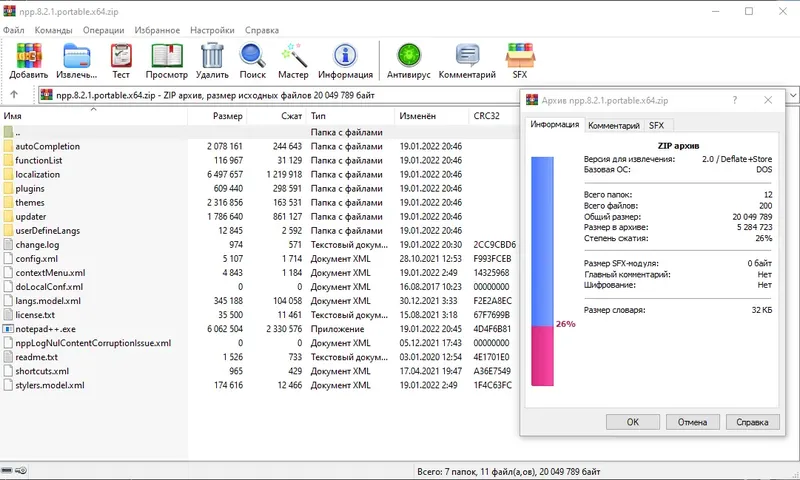Switch to the SFX dialog tab
Image resolution: width=800 pixels, height=480 pixels.
pyautogui.click(x=657, y=125)
